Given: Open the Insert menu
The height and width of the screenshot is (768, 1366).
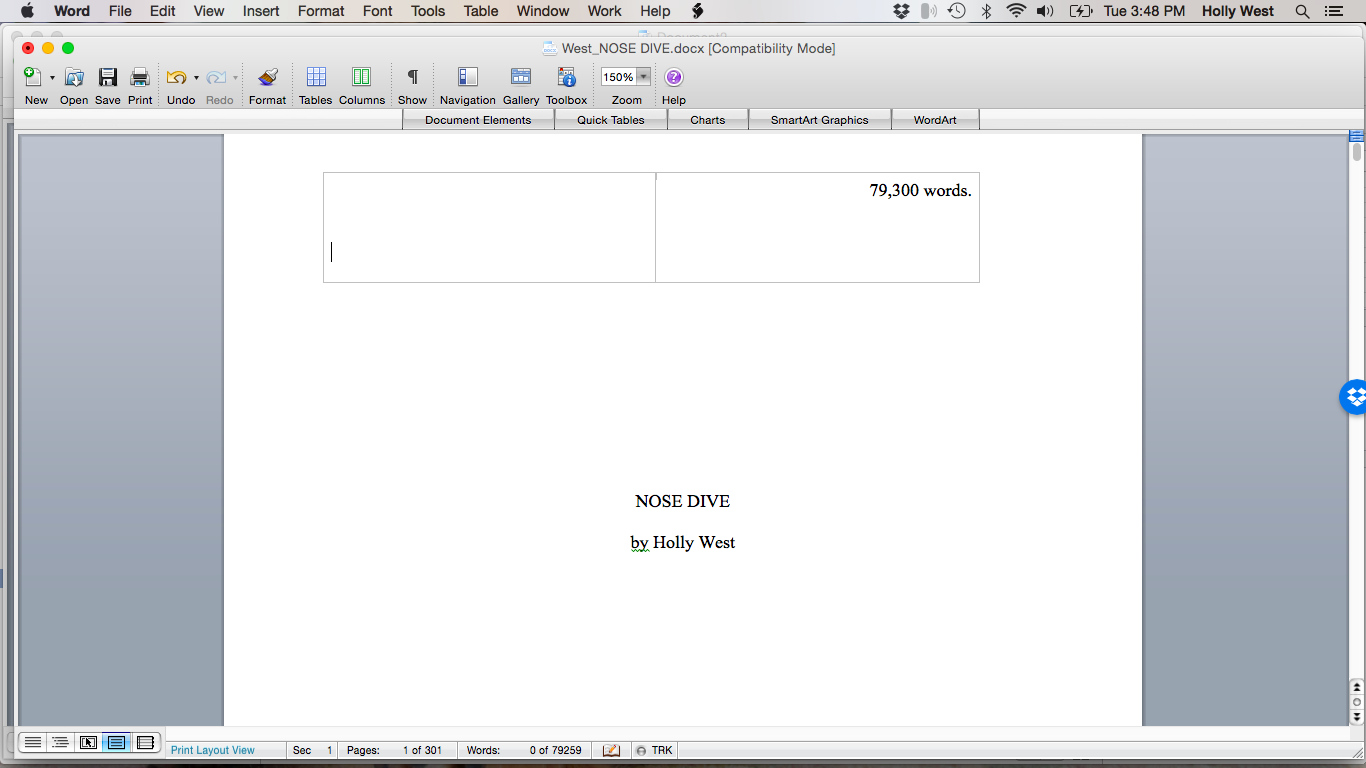Looking at the screenshot, I should [261, 11].
